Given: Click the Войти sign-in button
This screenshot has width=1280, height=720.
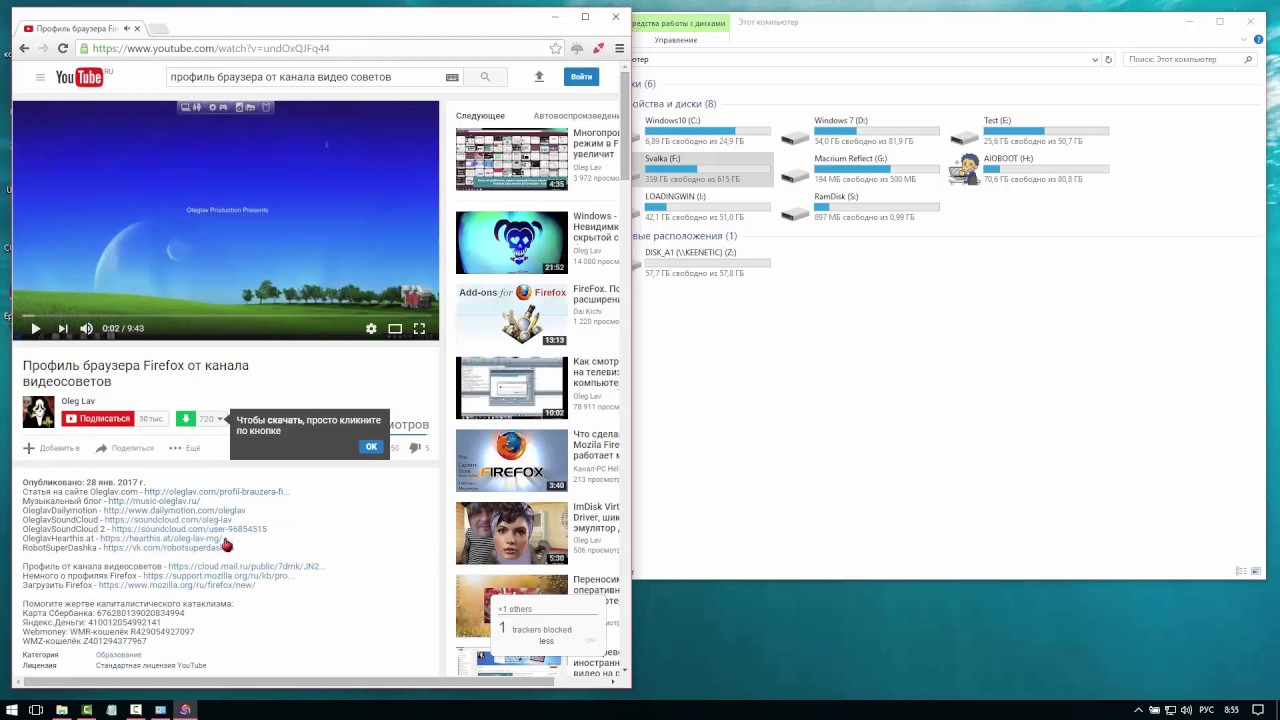Looking at the screenshot, I should [581, 77].
